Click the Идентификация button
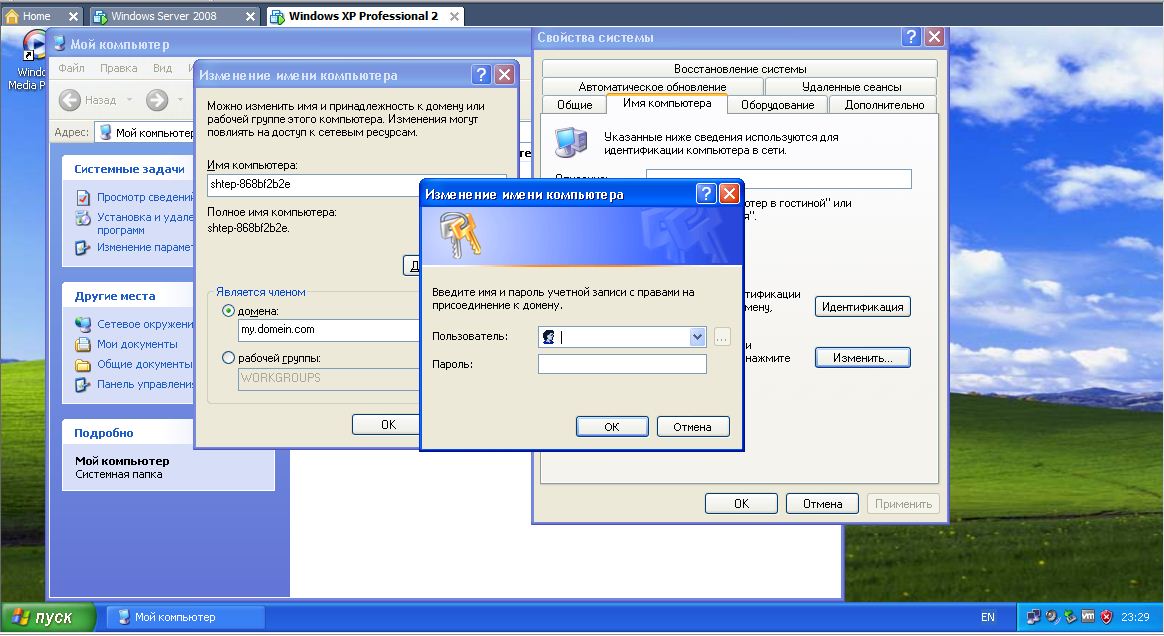 tap(863, 307)
